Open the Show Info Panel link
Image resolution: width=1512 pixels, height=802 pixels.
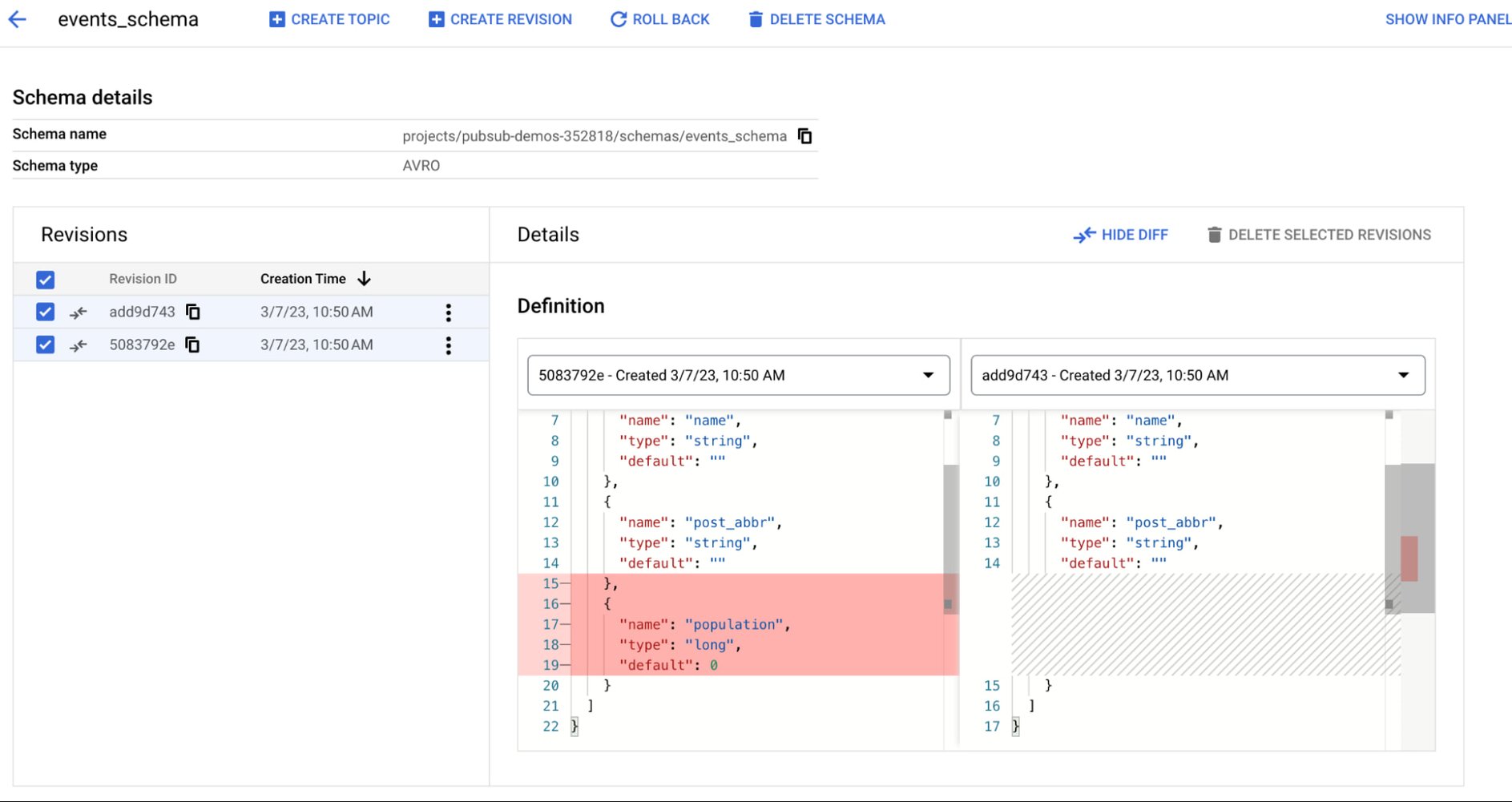[x=1448, y=19]
